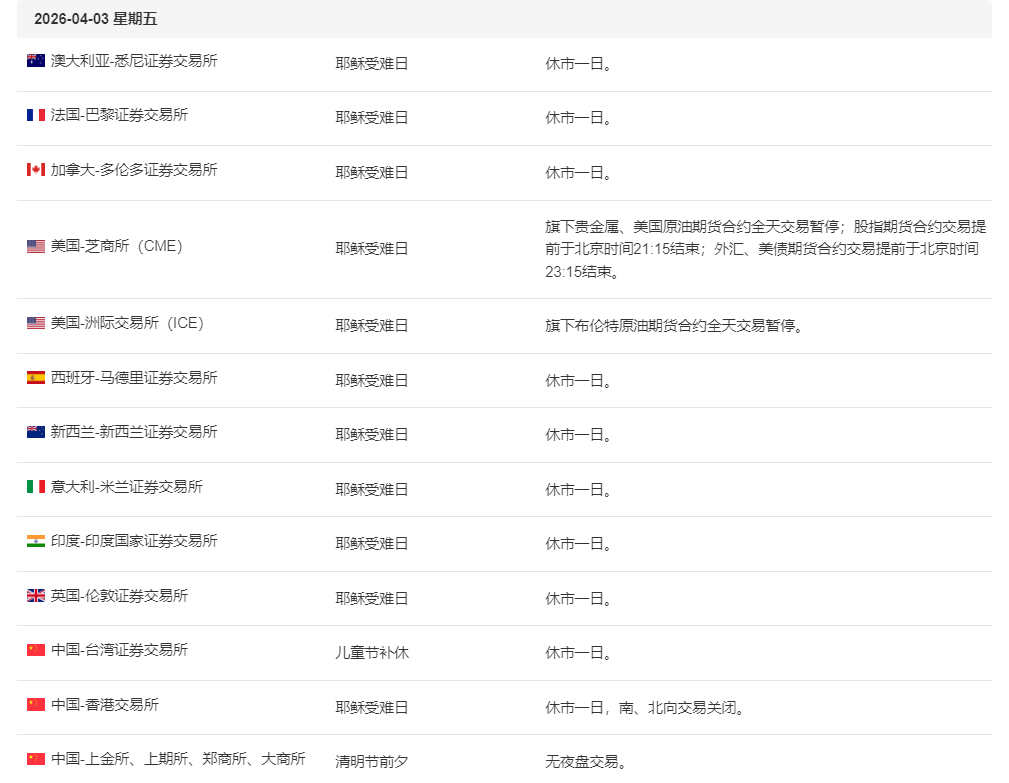Click the Canada flag icon
1009x783 pixels.
tap(35, 169)
